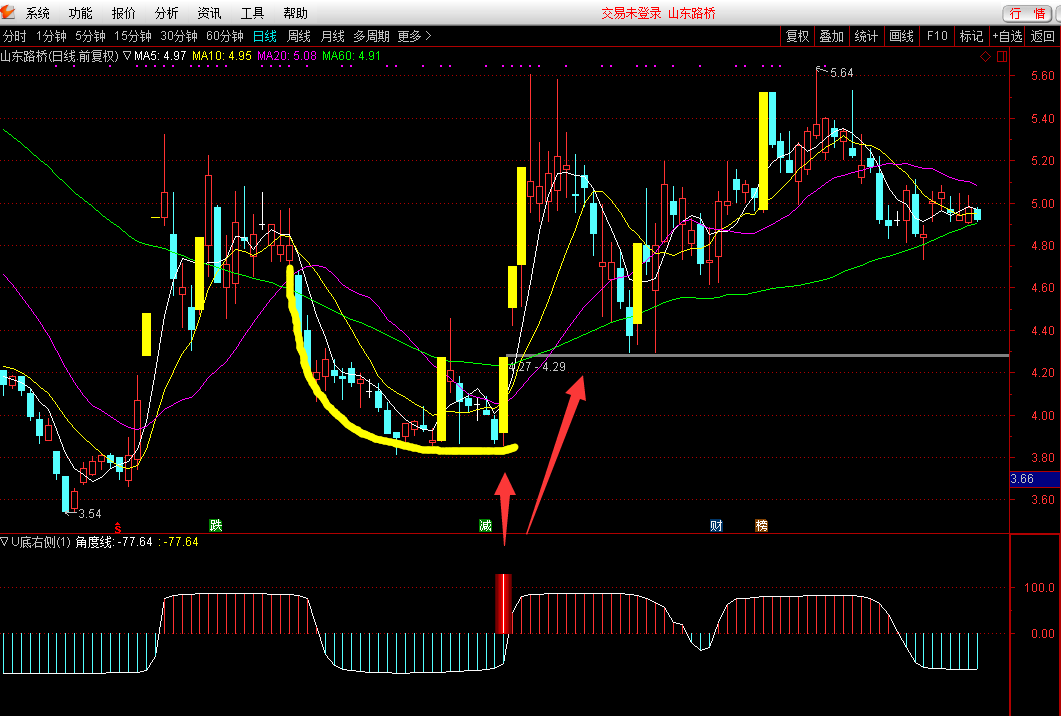Click the red split-panel layout icon

1002,57
